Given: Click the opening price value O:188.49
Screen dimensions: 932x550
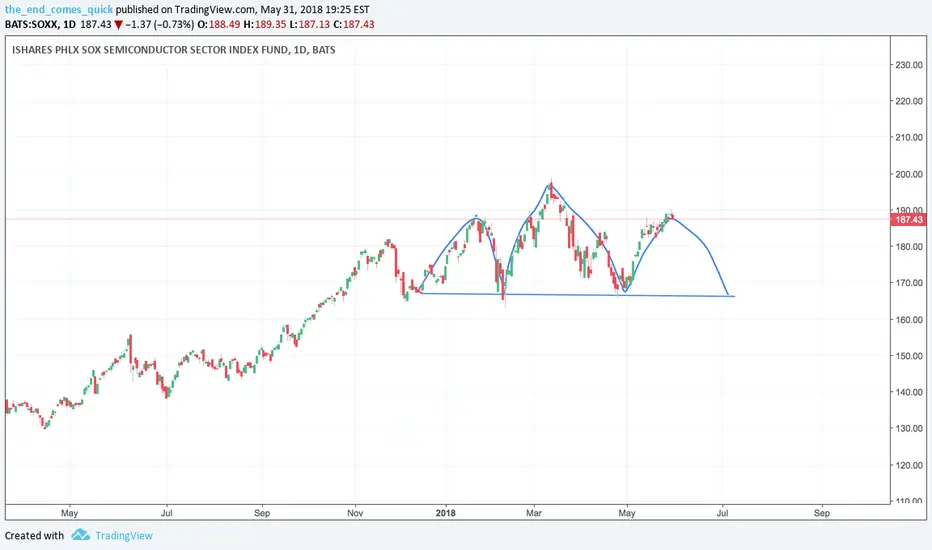Looking at the screenshot, I should 219,24.
